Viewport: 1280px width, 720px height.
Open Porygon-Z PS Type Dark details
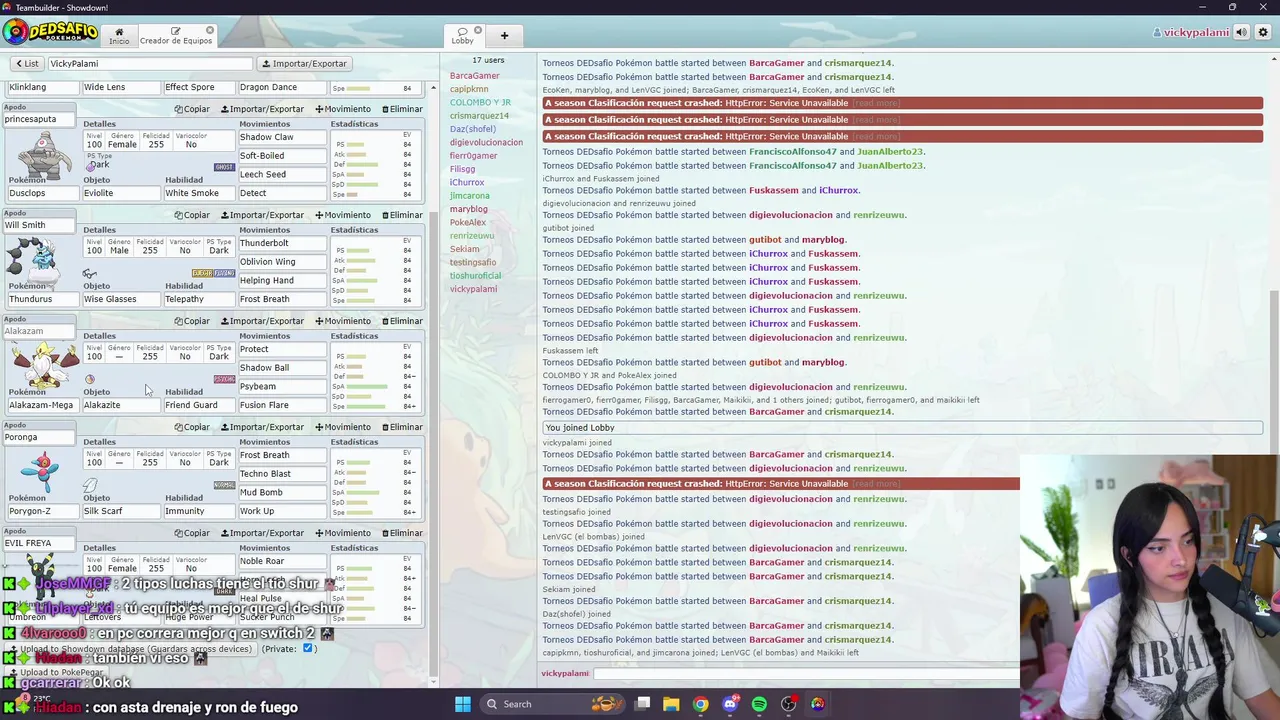tap(219, 458)
